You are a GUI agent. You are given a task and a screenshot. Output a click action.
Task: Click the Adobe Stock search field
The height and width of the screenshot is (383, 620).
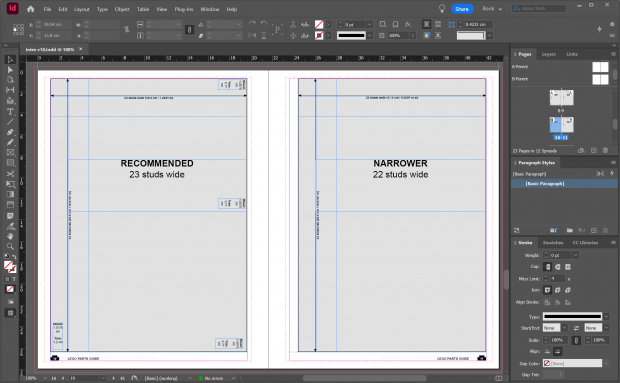[x=539, y=9]
